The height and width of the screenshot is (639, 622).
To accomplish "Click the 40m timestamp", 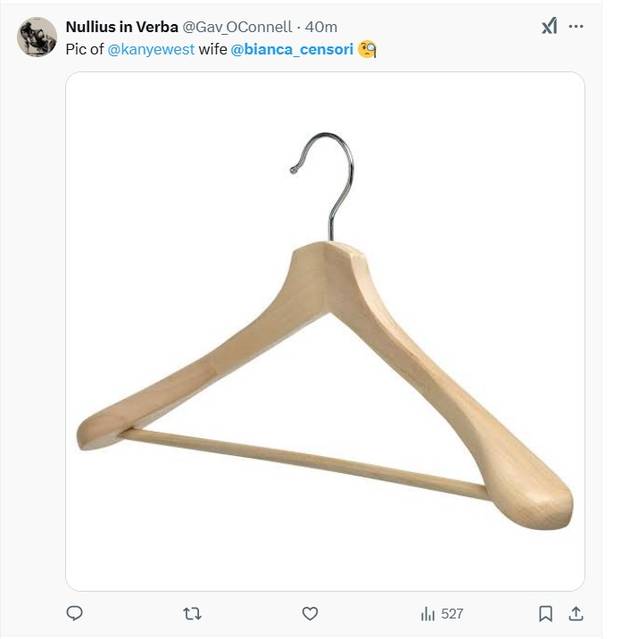I will (x=321, y=27).
